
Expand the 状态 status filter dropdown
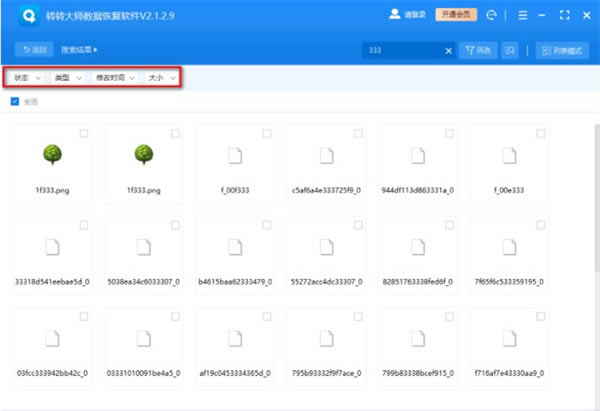27,77
